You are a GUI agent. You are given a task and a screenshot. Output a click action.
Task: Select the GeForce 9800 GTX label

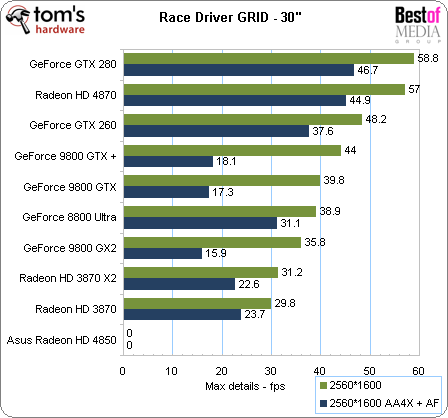[x=70, y=187]
